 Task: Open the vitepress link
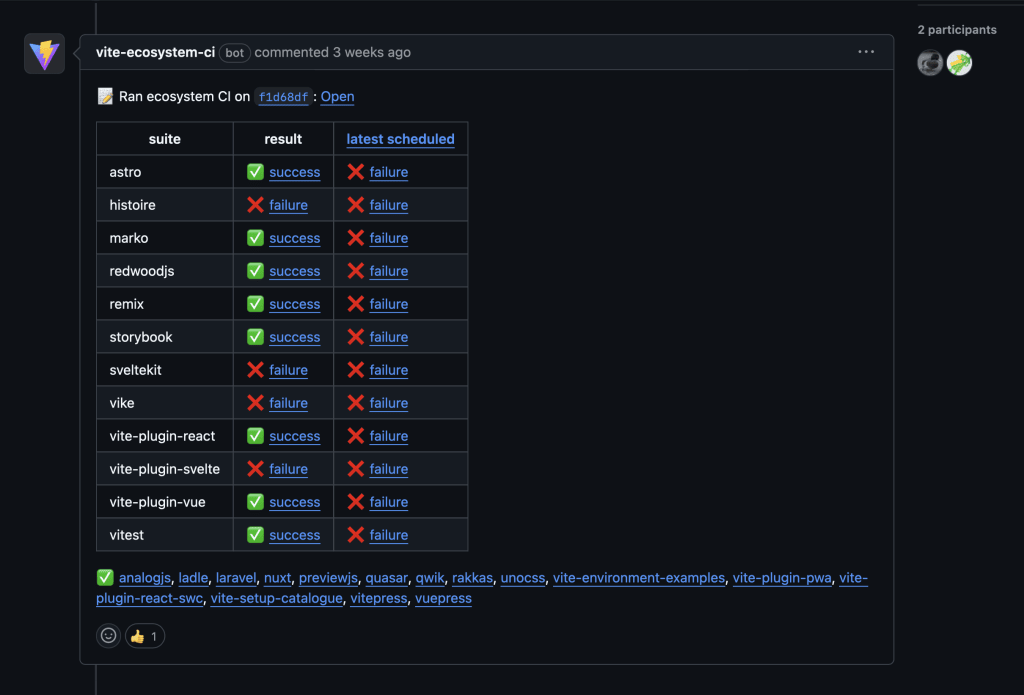click(378, 598)
